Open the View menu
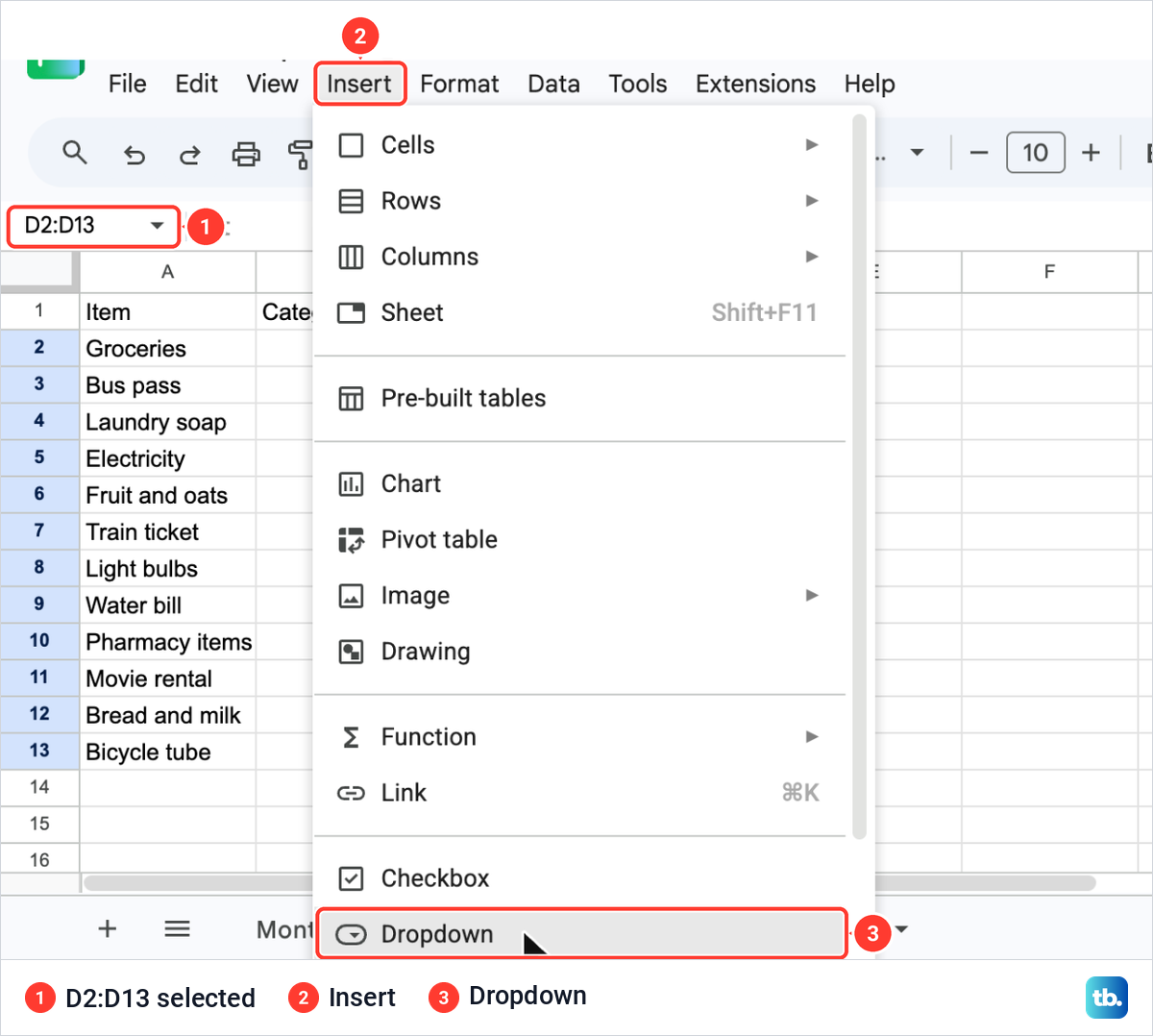1153x1036 pixels. (272, 85)
